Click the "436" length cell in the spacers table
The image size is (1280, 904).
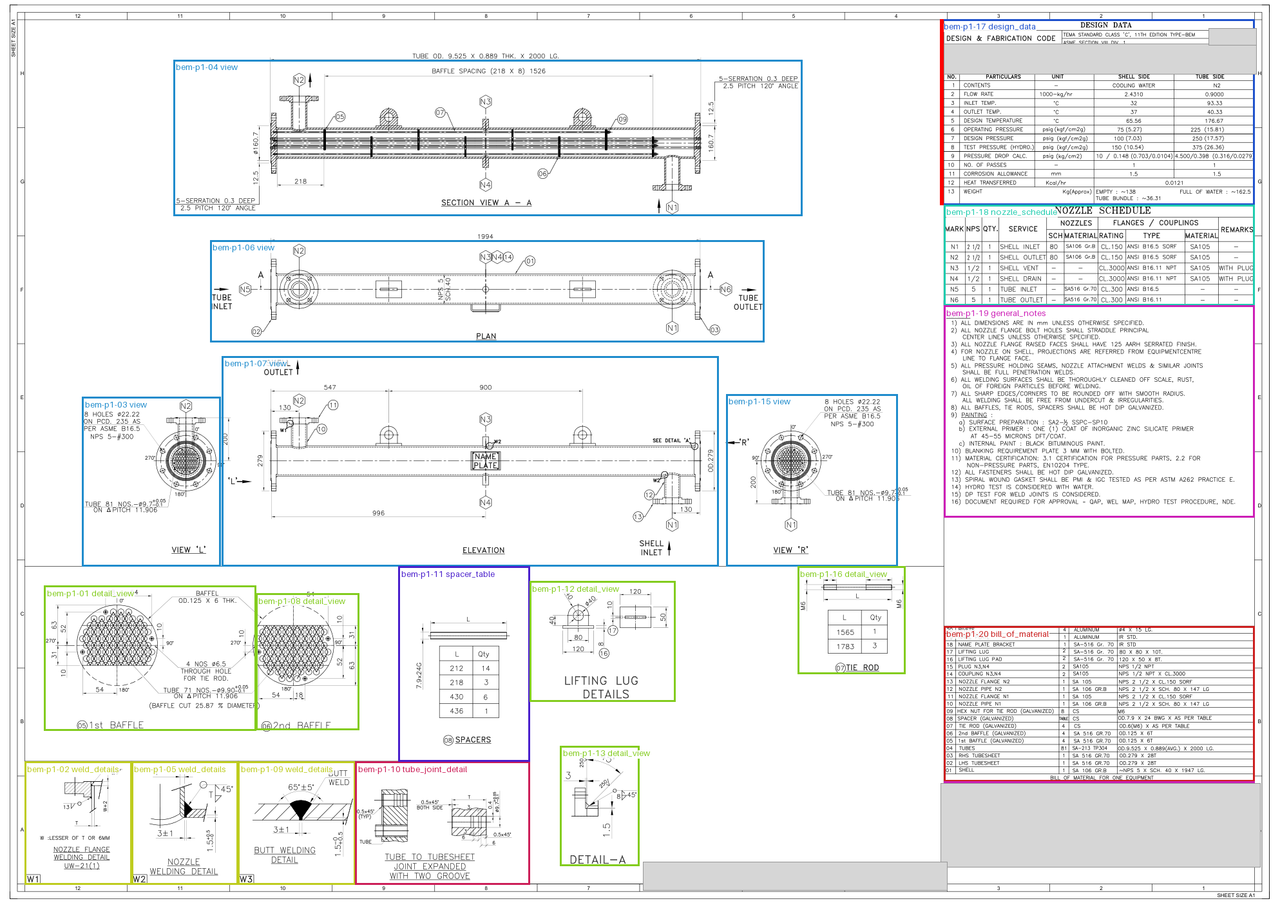(x=457, y=710)
